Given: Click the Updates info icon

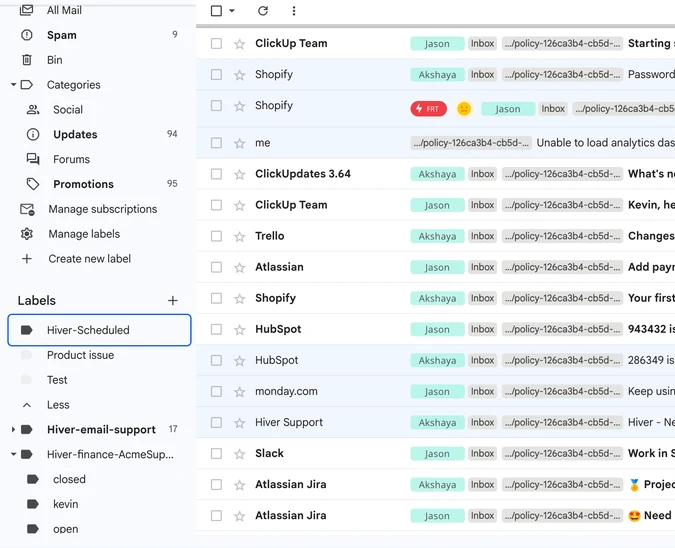Looking at the screenshot, I should click(33, 134).
